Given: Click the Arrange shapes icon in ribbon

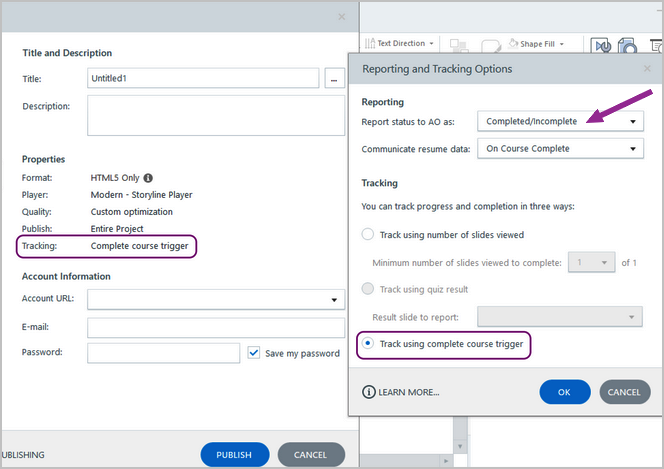Looking at the screenshot, I should pos(459,46).
